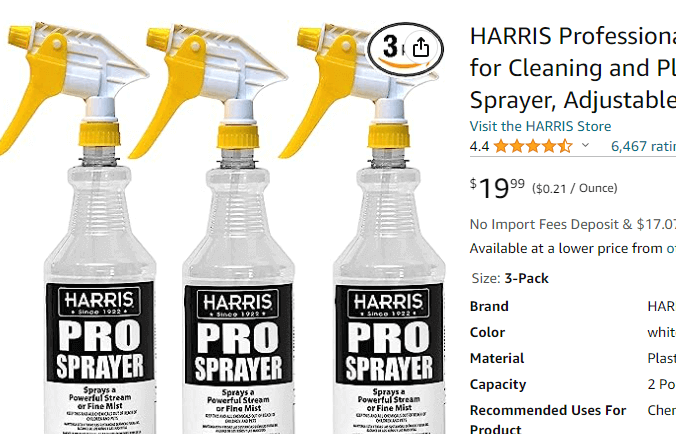Click the Size: 3-Pack label
676x434 pixels.
pos(510,278)
